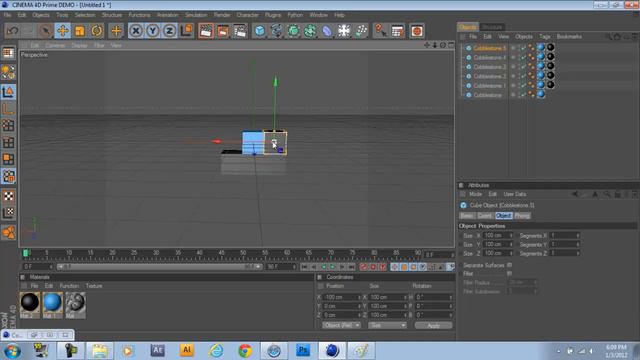Switch to the Structure tab

(492, 27)
